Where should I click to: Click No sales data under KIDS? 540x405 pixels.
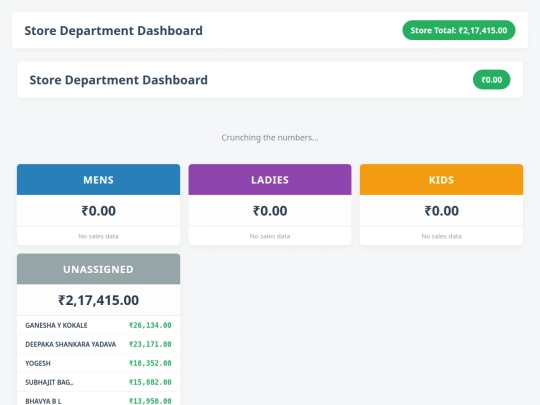click(441, 236)
